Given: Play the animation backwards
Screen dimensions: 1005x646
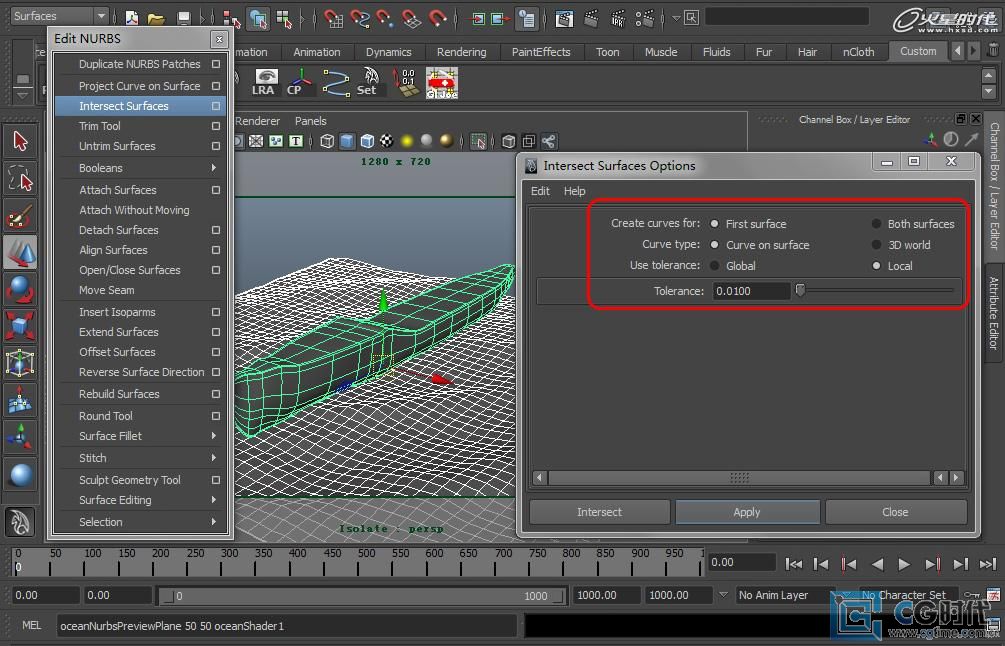Looking at the screenshot, I should tap(877, 564).
